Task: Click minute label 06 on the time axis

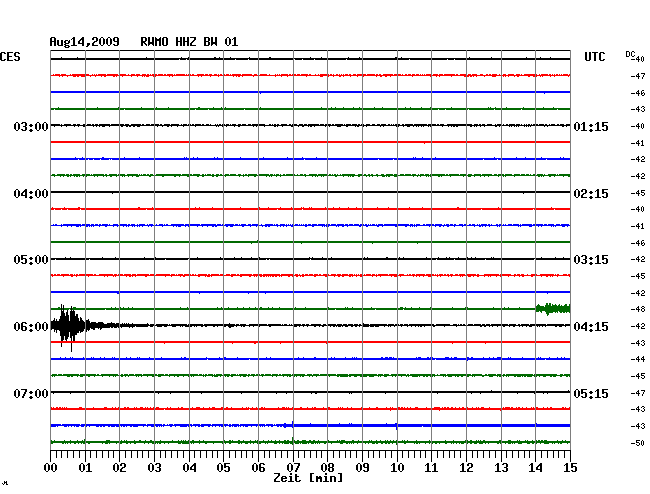Action: (x=258, y=468)
